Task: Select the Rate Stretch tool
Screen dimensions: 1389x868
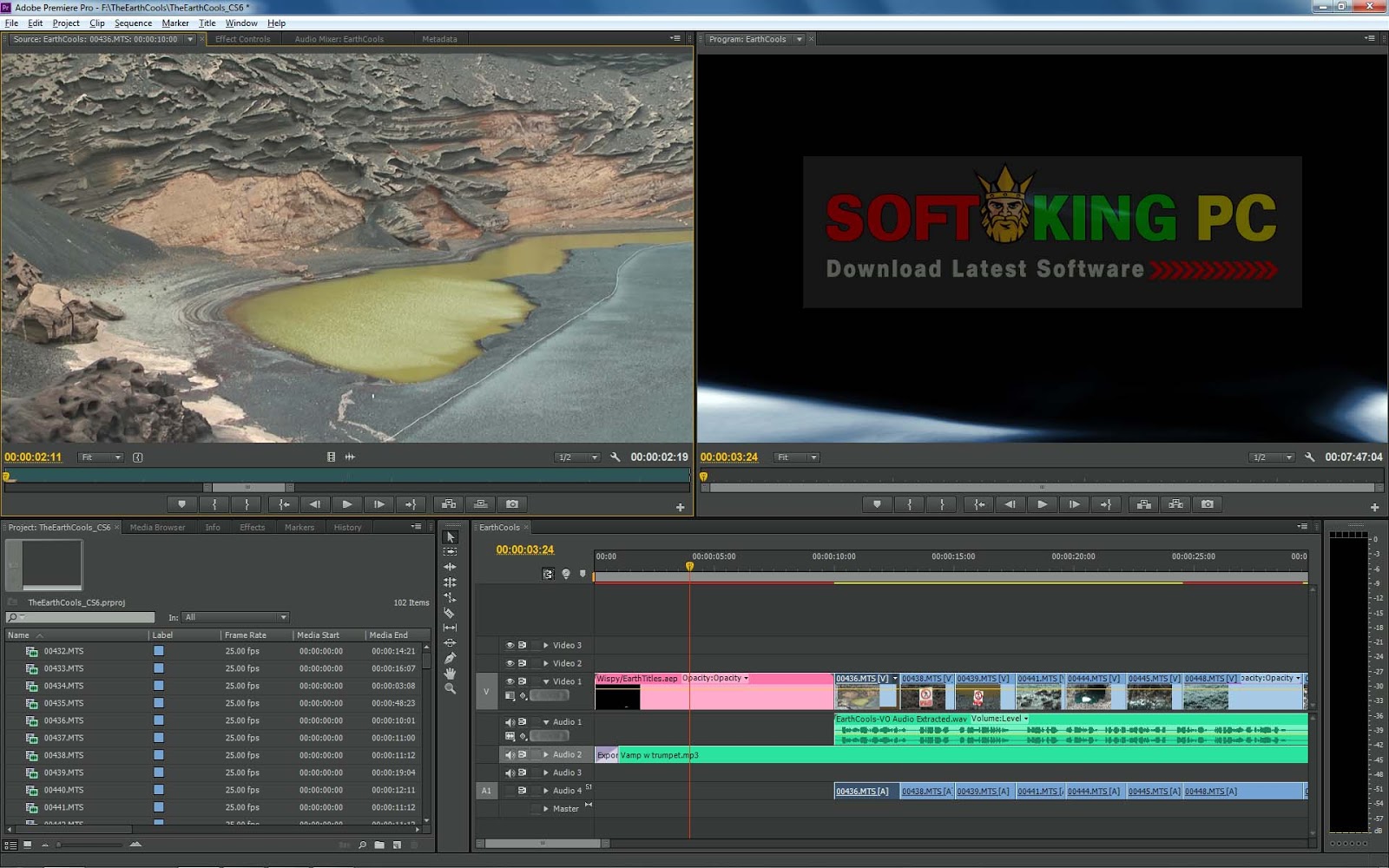Action: pyautogui.click(x=450, y=597)
